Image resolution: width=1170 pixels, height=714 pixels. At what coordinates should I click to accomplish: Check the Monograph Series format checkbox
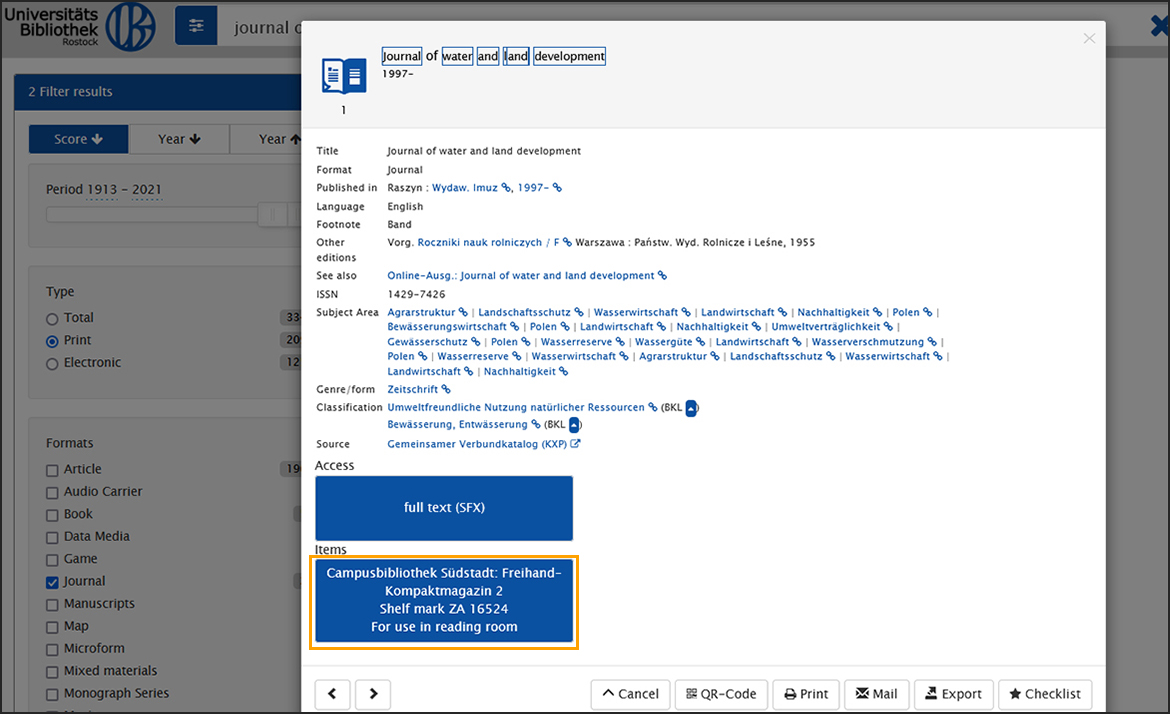(52, 695)
